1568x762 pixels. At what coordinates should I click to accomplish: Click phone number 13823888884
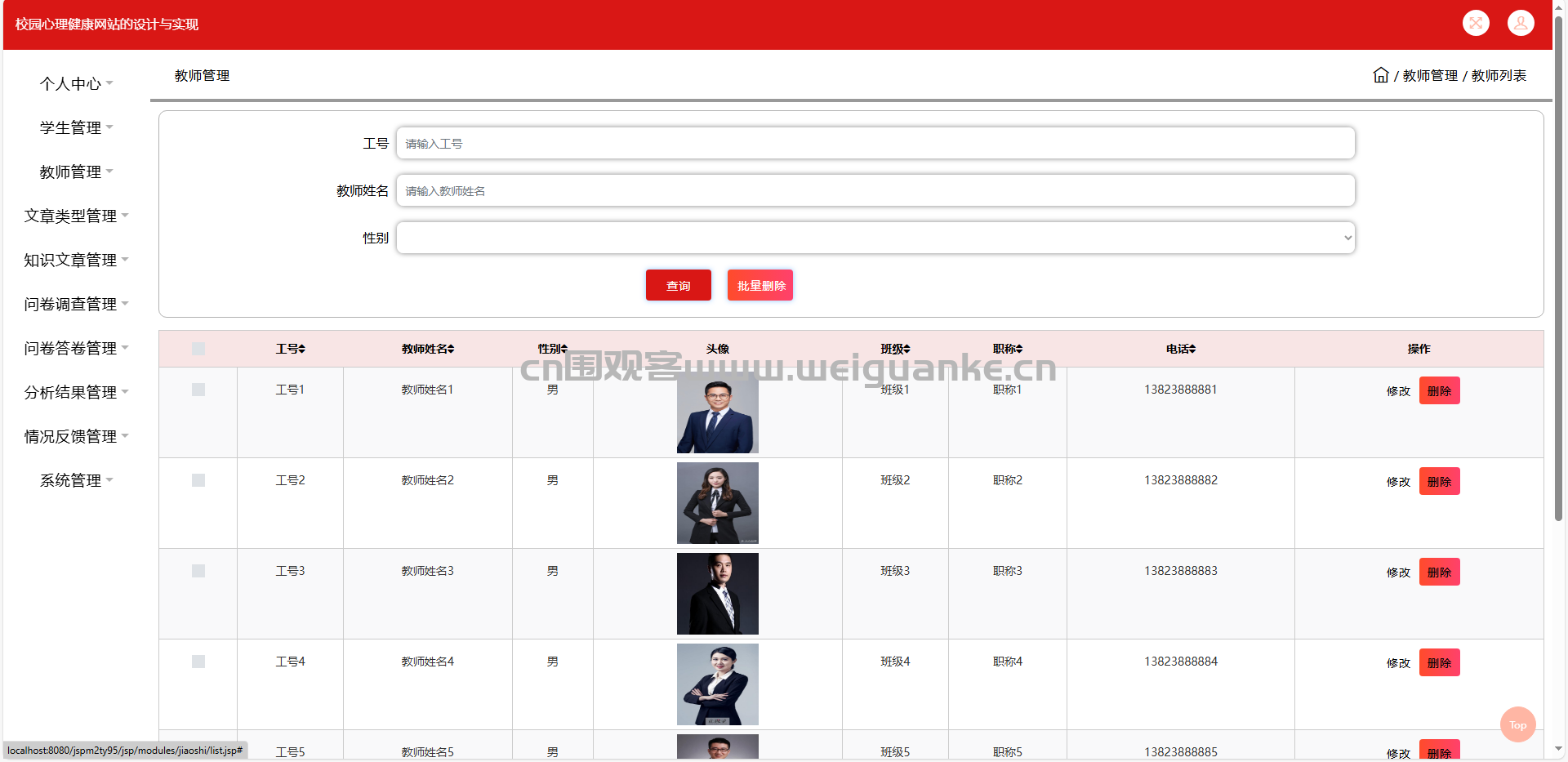point(1181,662)
